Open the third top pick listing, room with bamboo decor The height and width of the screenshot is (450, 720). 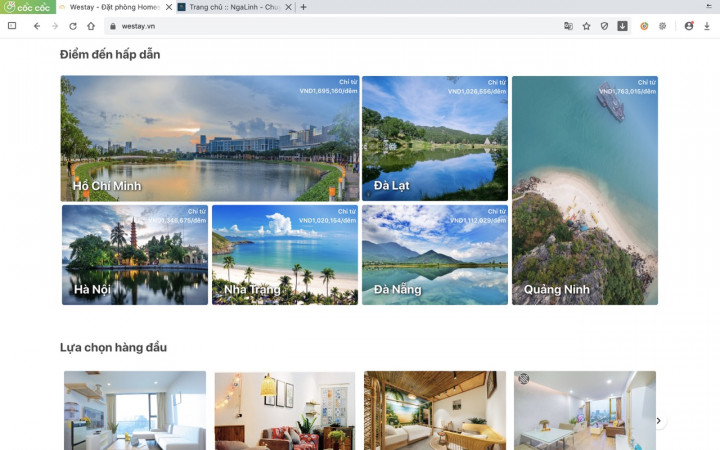coord(435,411)
